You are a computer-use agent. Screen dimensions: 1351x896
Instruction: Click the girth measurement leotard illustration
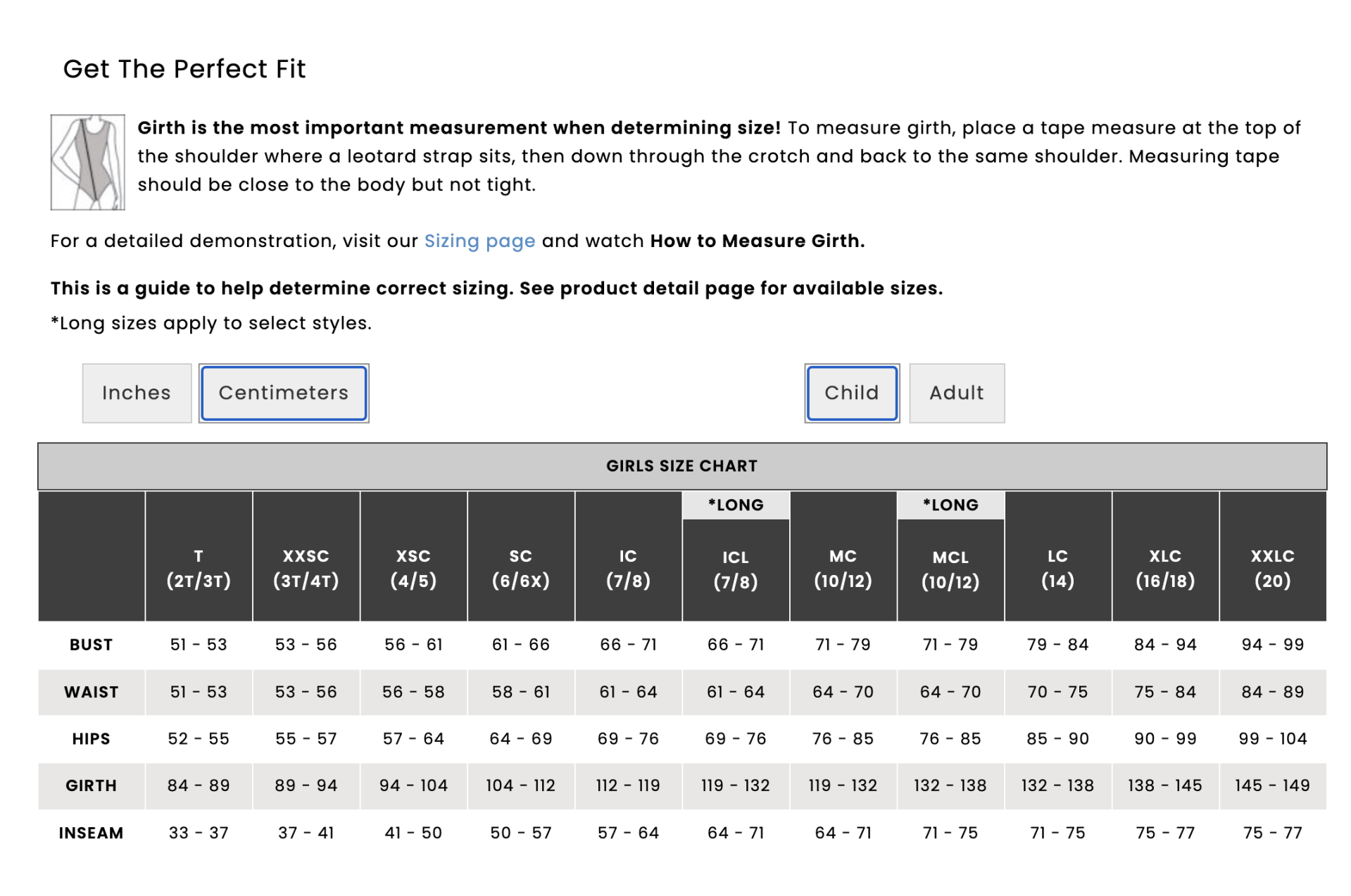87,163
